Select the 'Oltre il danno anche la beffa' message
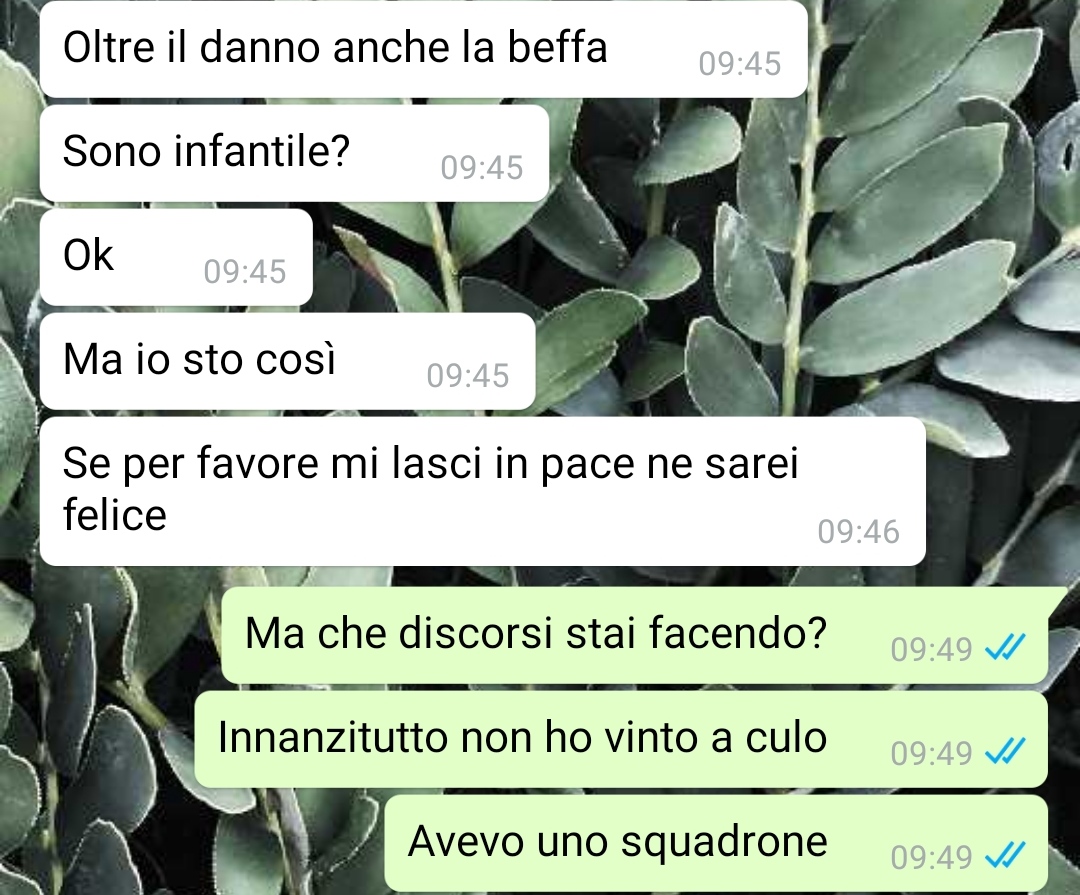The height and width of the screenshot is (895, 1080). point(424,49)
